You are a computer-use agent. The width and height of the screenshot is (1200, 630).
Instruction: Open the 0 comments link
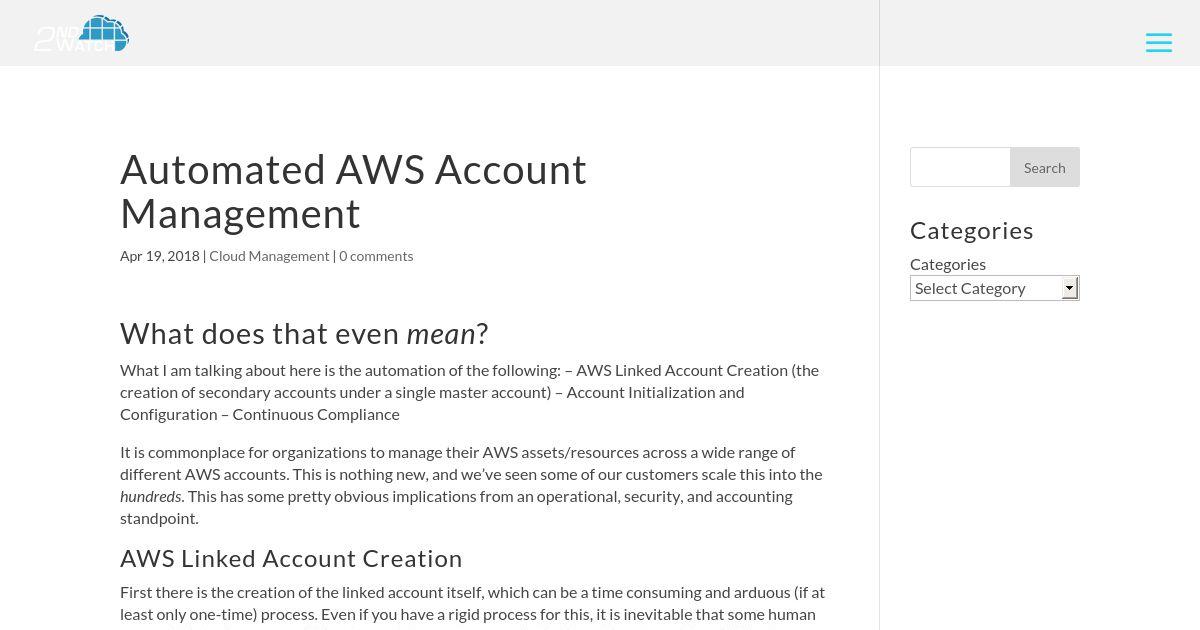pos(376,256)
